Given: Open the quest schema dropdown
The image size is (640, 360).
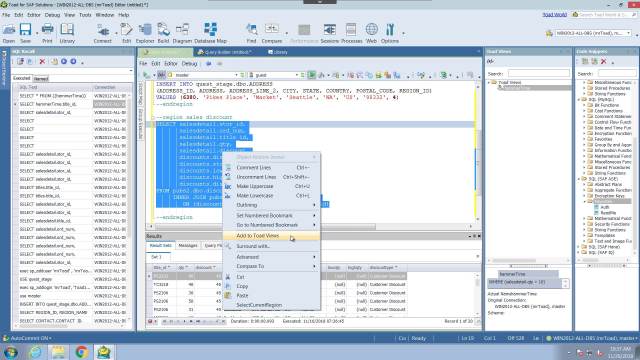Looking at the screenshot, I should click(297, 75).
